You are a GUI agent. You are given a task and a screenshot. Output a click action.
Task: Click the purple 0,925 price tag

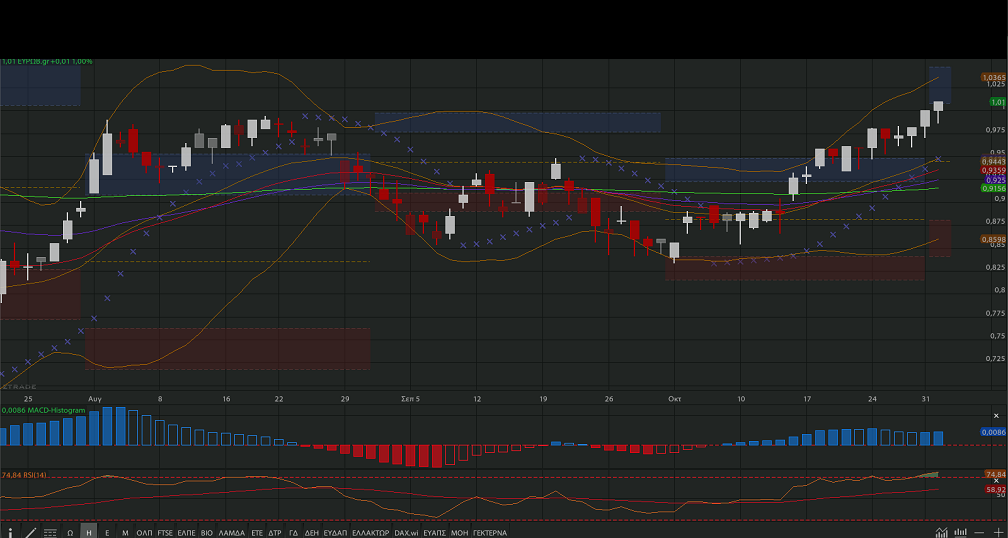(x=995, y=180)
